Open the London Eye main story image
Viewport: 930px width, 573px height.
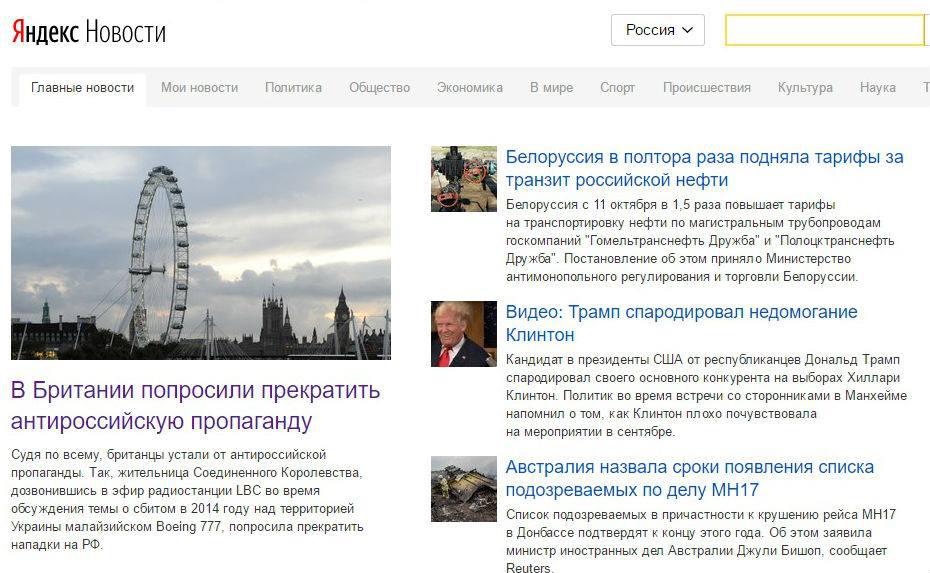(201, 253)
